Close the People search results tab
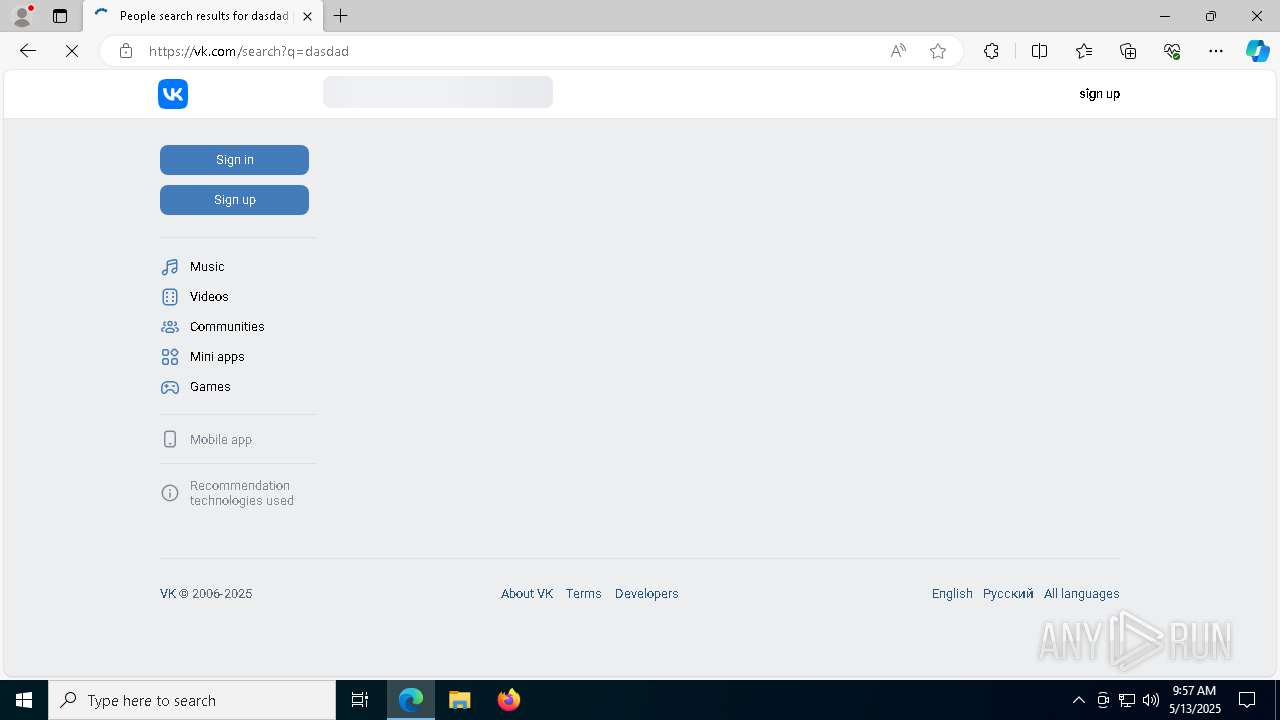Viewport: 1280px width, 720px height. [307, 16]
